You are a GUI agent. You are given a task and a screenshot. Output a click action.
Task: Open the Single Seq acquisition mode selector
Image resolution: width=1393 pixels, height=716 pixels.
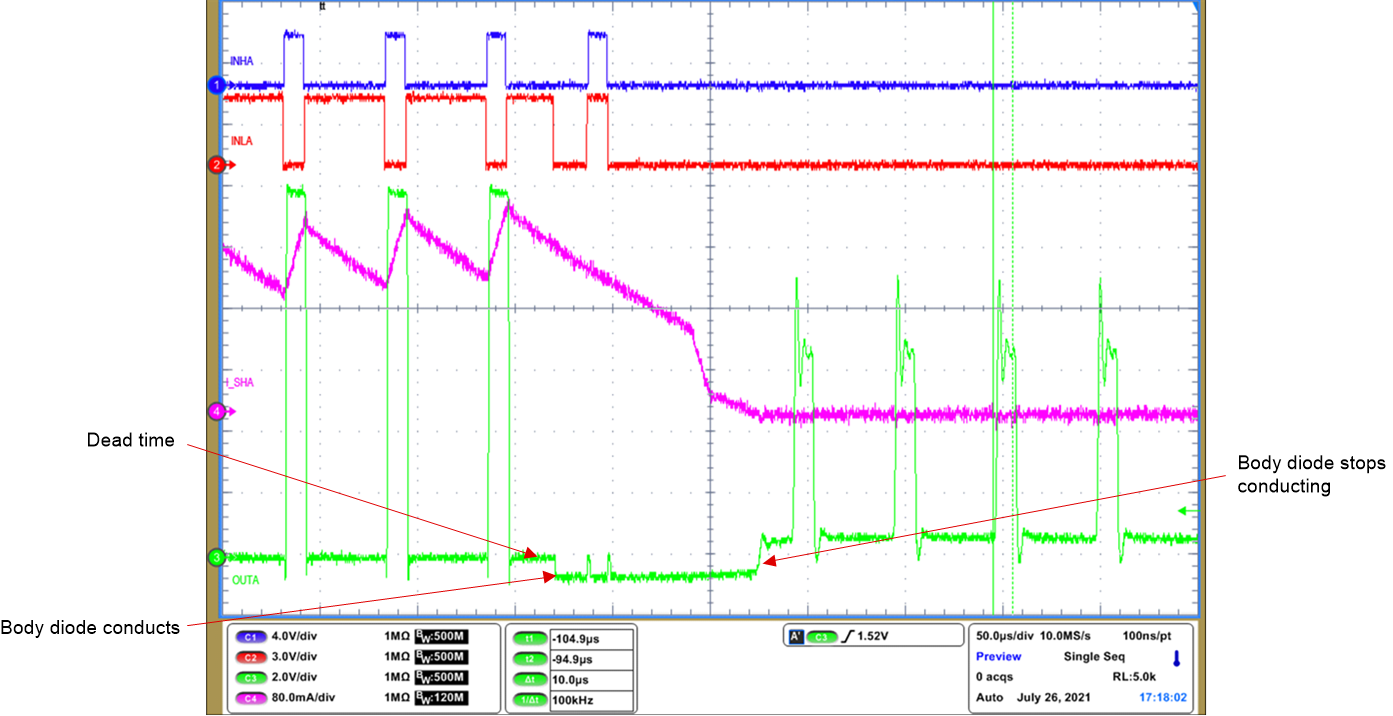1095,656
